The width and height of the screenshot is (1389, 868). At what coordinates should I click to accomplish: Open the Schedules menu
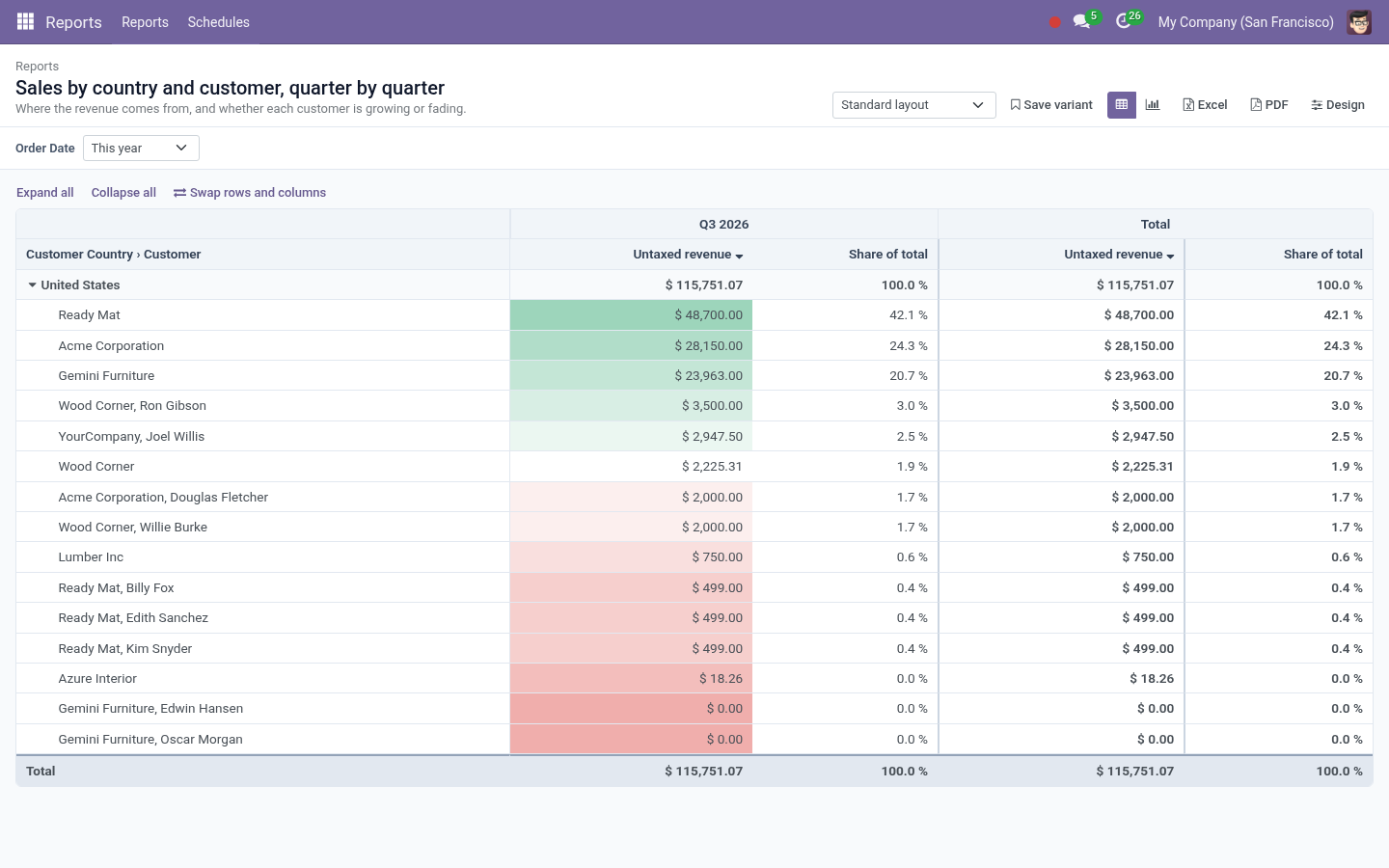218,22
